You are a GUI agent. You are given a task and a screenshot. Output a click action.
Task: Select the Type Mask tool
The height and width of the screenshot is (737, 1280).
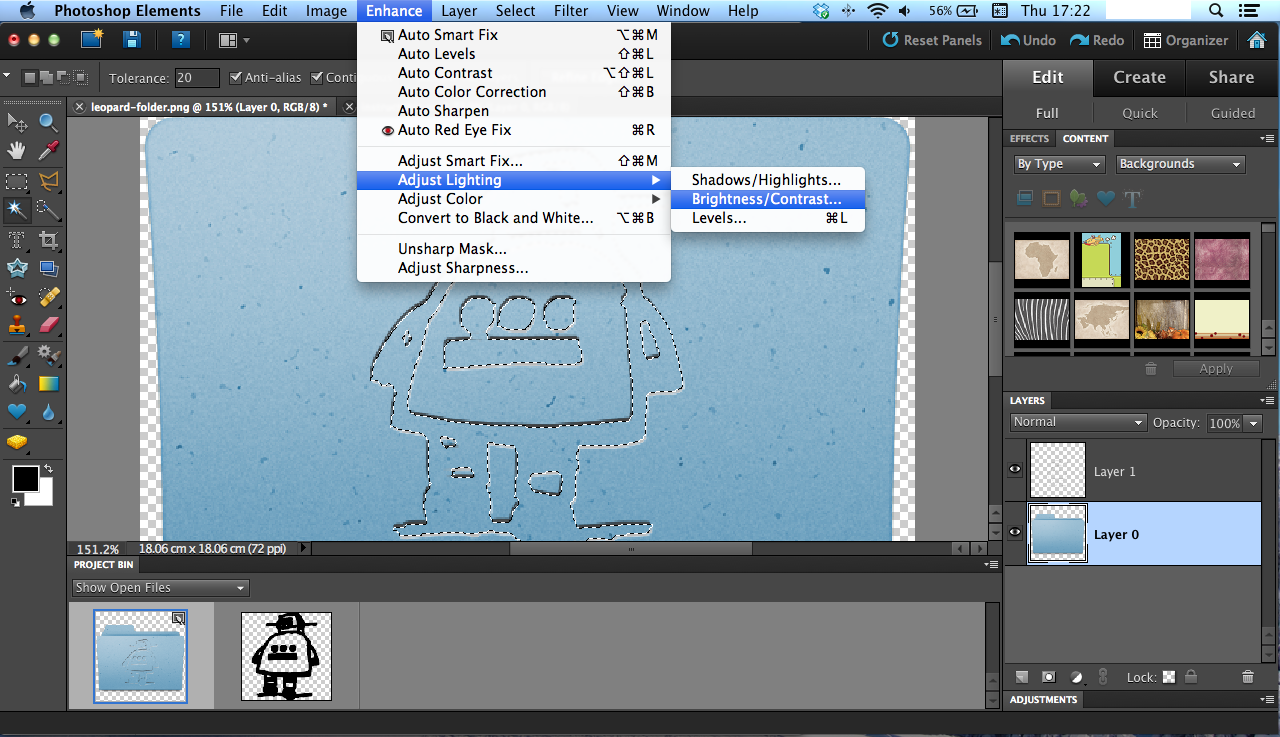click(x=17, y=240)
